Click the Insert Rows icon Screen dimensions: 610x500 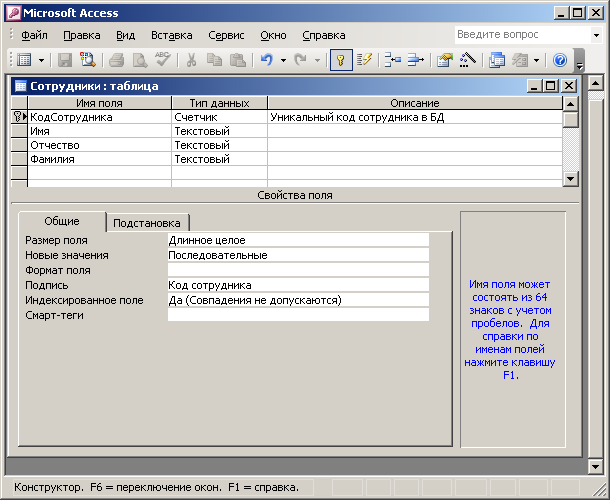point(393,60)
